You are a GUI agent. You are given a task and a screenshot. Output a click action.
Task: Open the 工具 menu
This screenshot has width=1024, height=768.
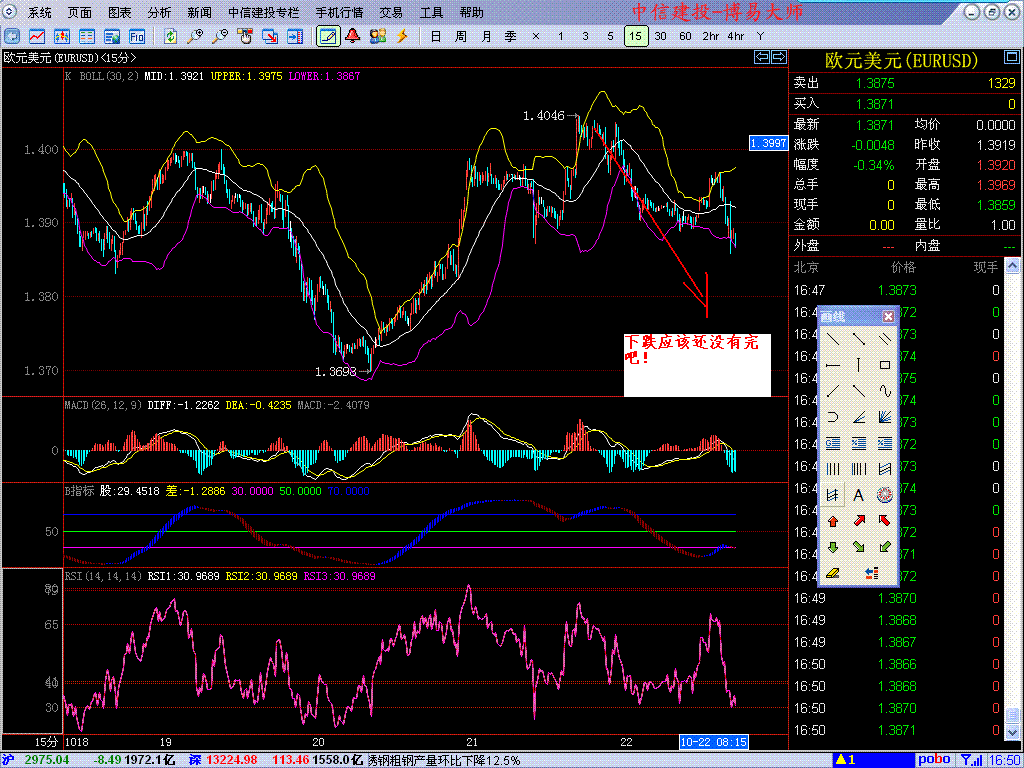(x=431, y=13)
